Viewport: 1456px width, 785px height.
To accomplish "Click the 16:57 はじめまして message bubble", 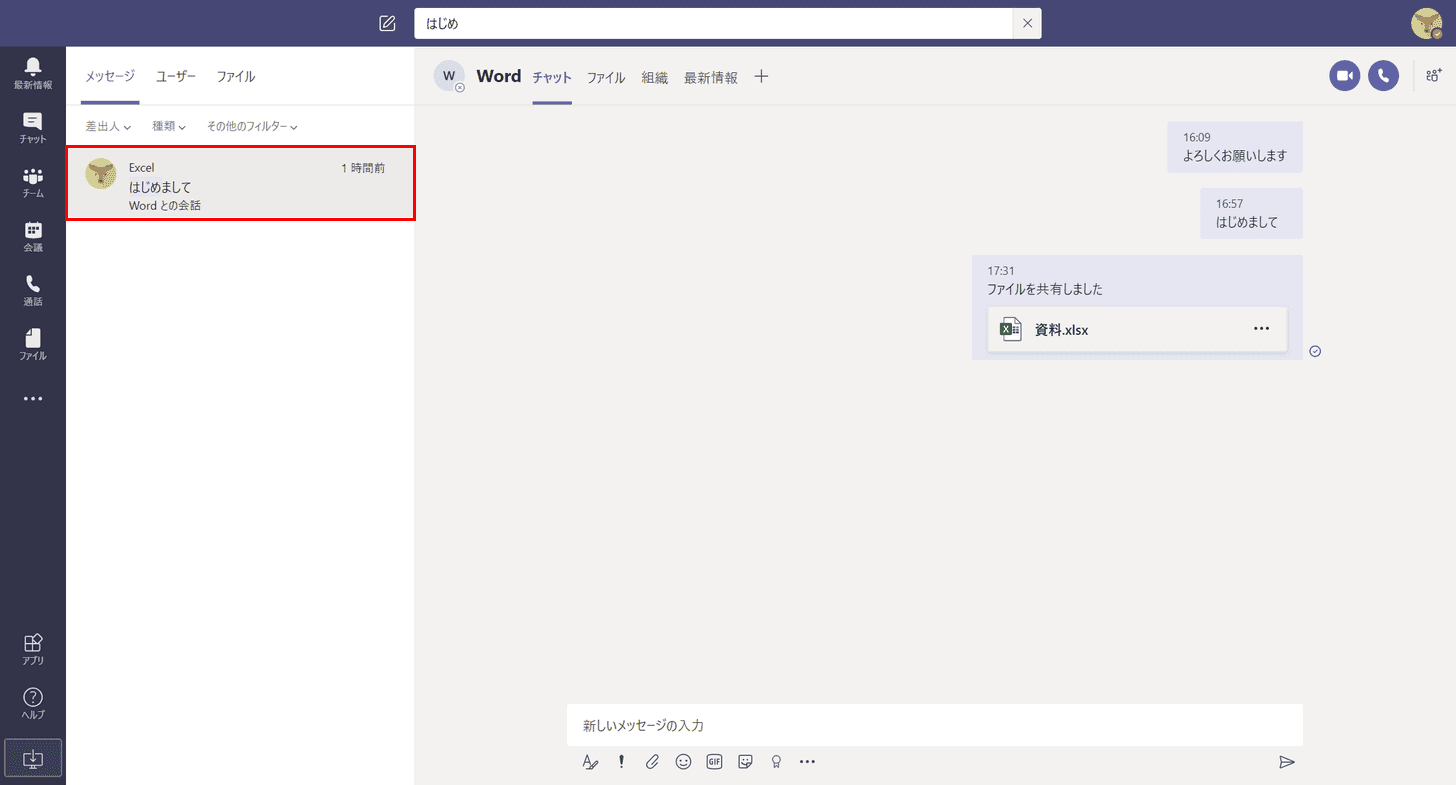I will pos(1251,213).
